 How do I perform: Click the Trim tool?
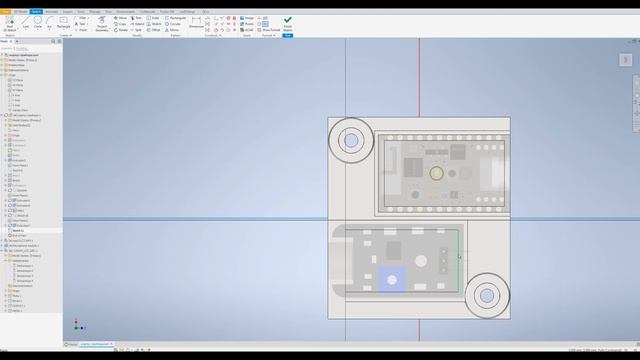click(x=136, y=18)
